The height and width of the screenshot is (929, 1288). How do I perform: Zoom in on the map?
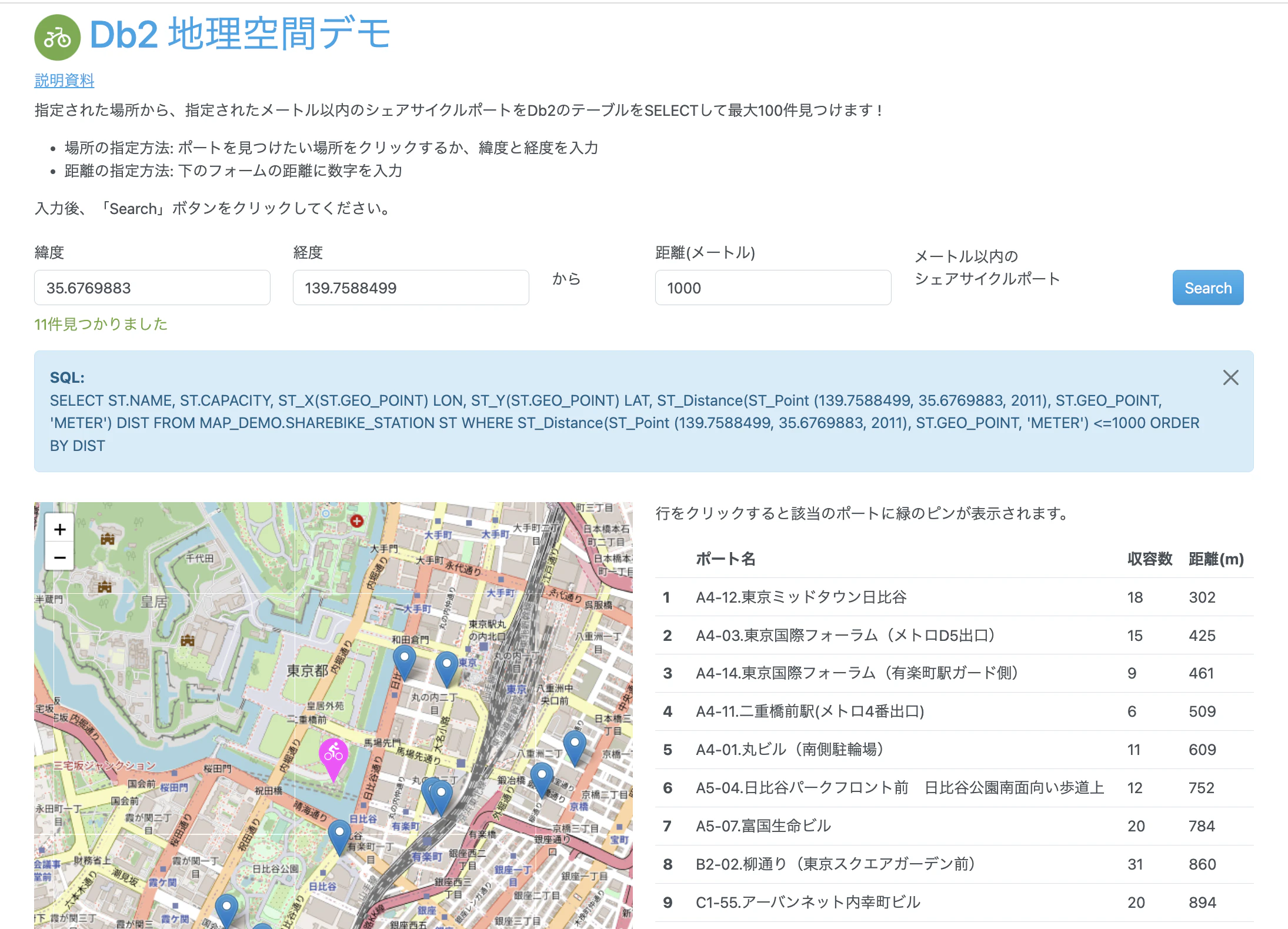click(59, 529)
